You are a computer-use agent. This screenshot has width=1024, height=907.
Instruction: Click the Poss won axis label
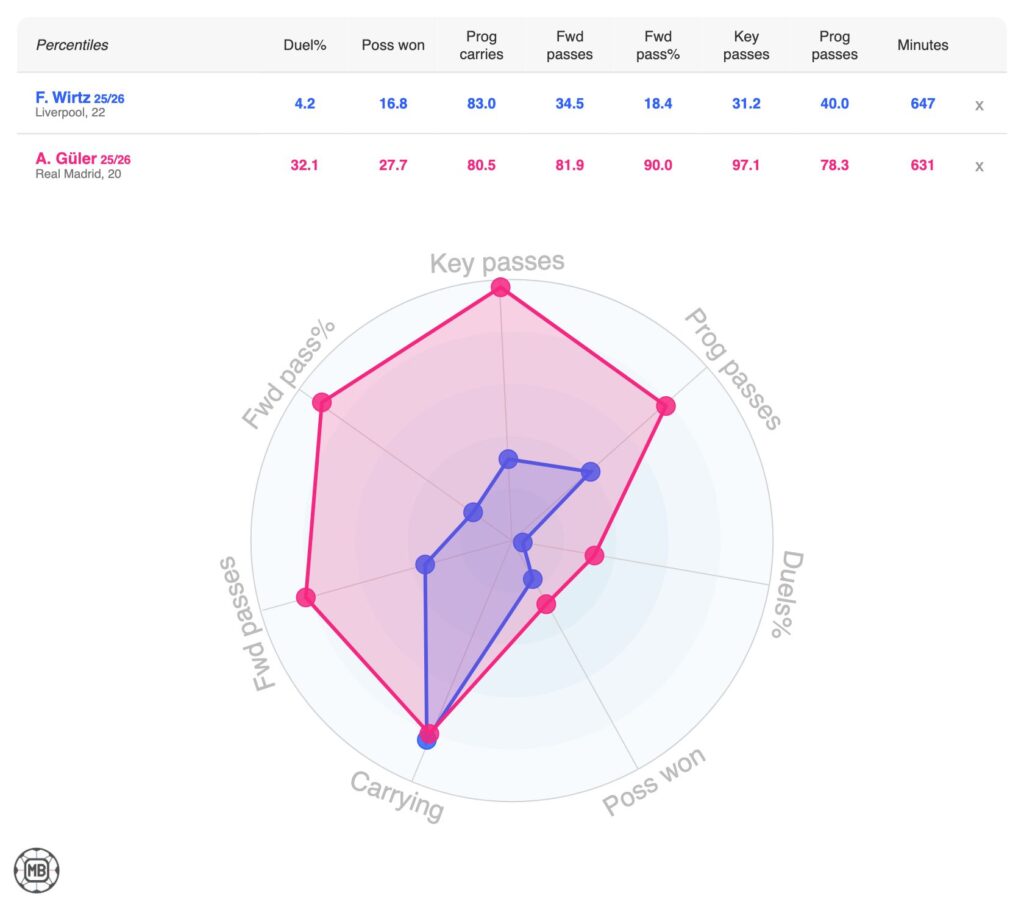(x=654, y=781)
